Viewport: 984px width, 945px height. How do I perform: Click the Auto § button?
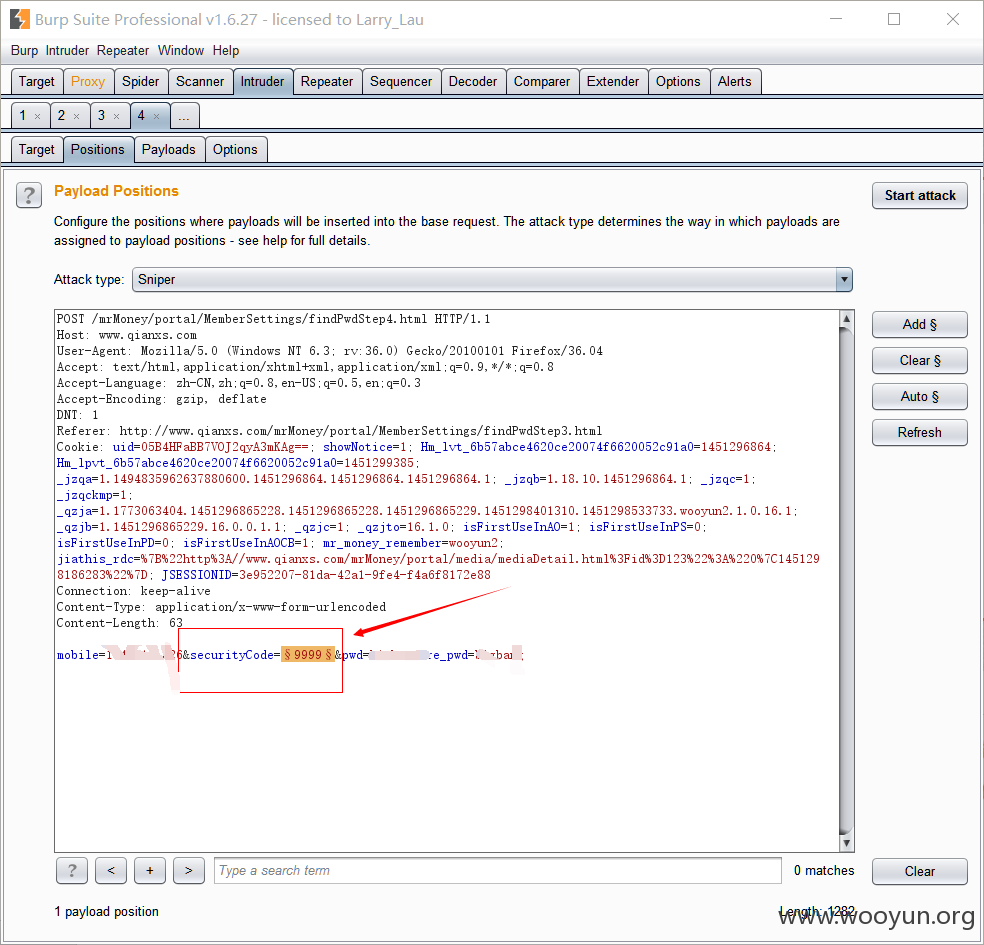coord(919,397)
